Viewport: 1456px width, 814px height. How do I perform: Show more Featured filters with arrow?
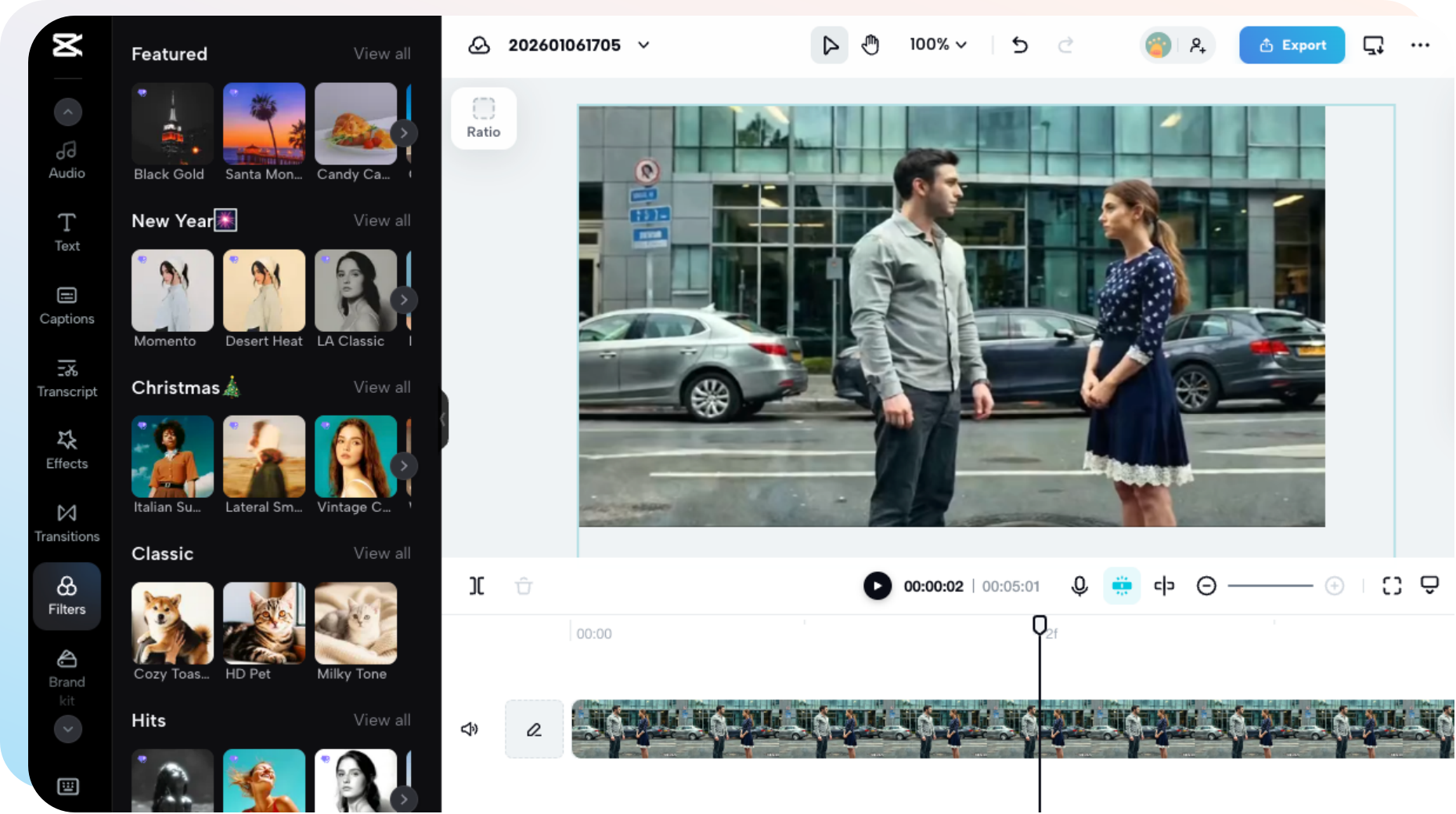click(404, 133)
